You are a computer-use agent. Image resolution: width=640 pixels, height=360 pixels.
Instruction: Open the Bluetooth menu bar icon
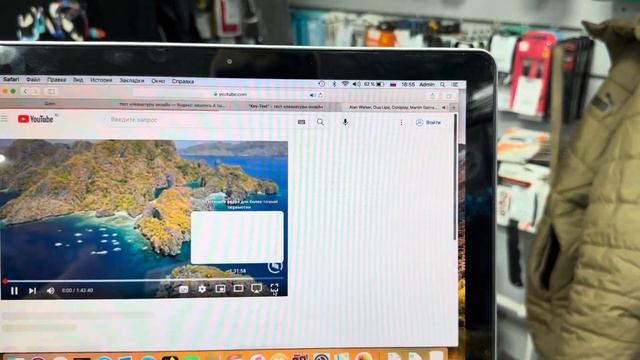coord(334,84)
